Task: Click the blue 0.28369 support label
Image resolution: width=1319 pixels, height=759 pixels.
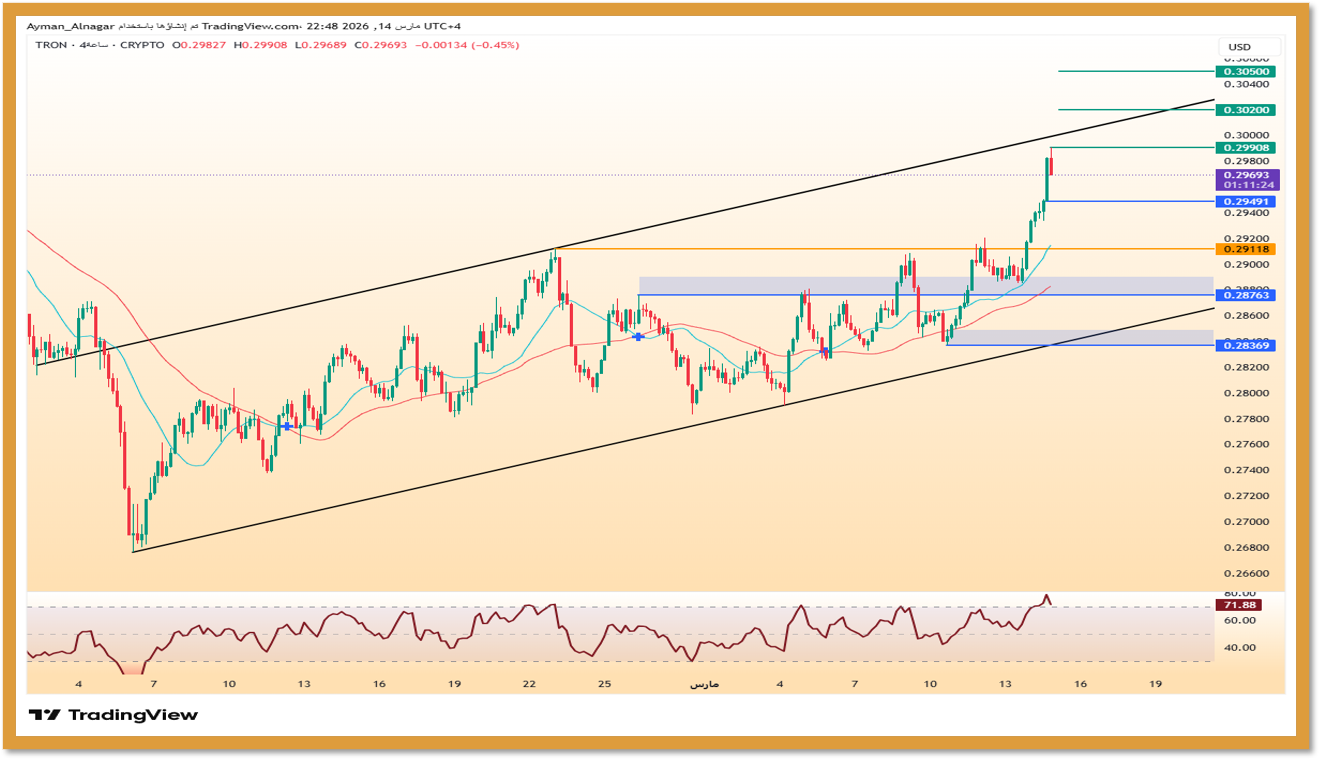Action: pyautogui.click(x=1244, y=346)
